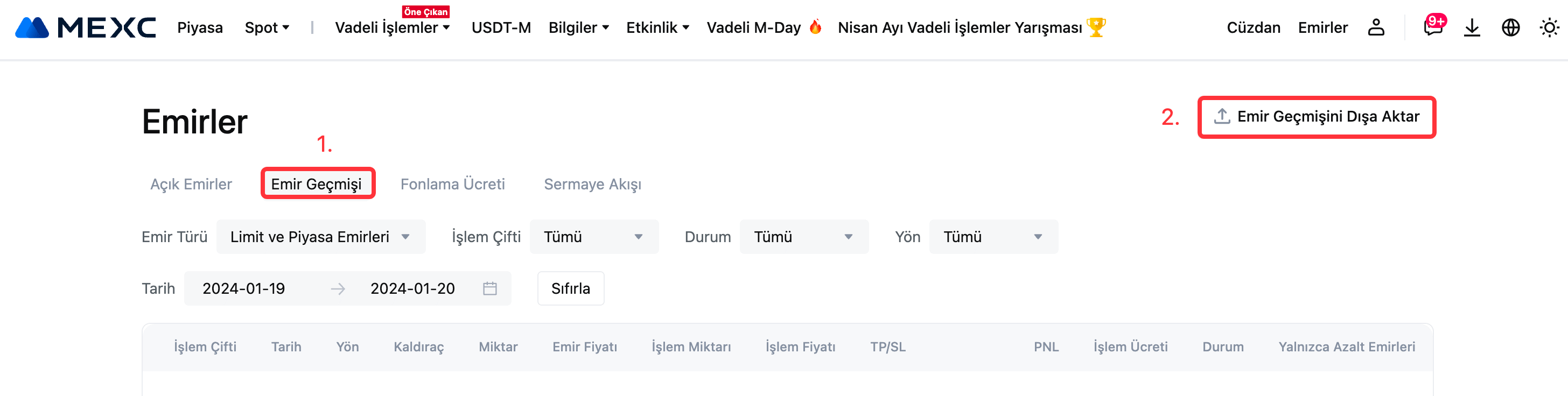Screen dimensions: 1568x396
Task: Click the MEXC logo
Action: coord(85,28)
